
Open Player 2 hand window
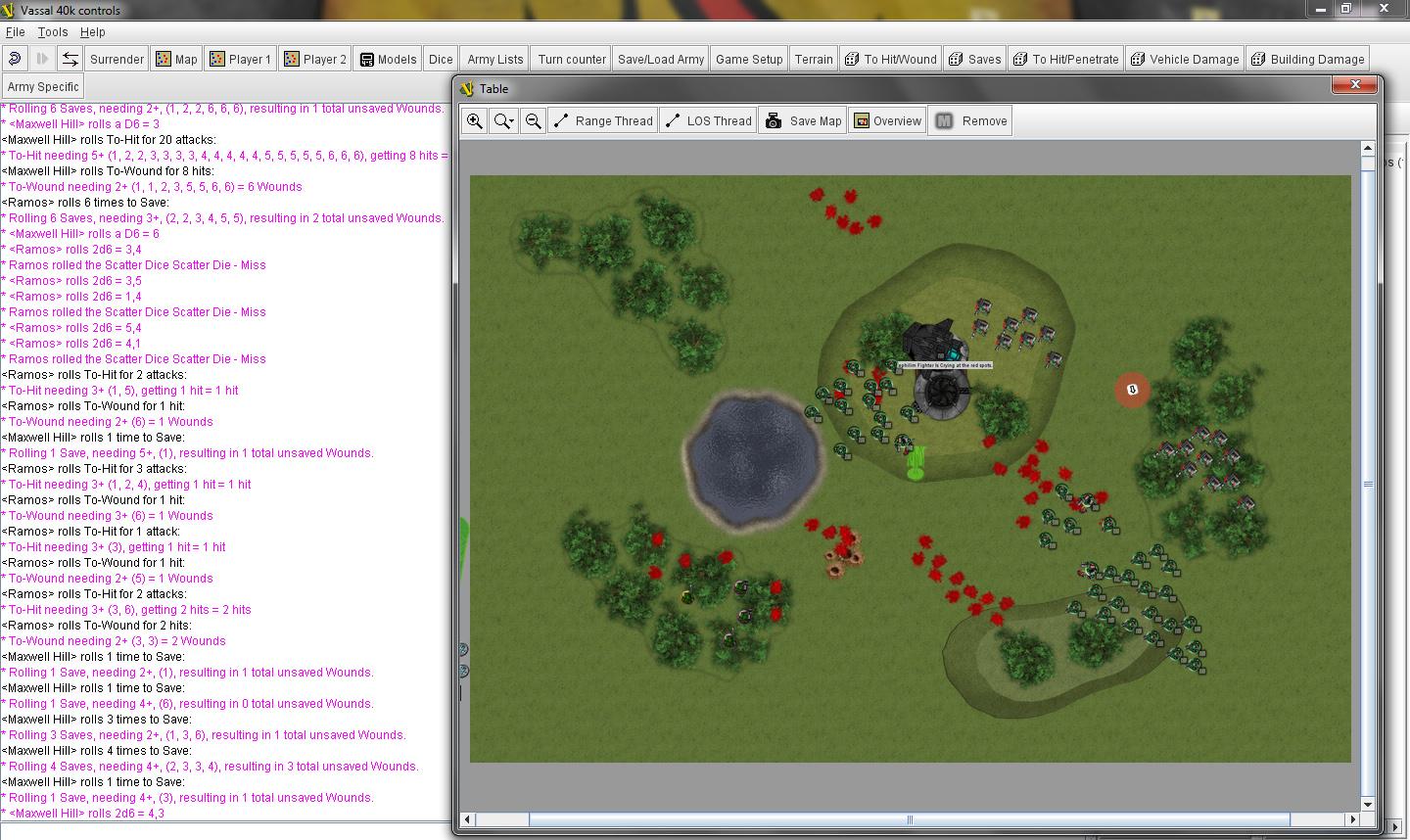[x=314, y=59]
